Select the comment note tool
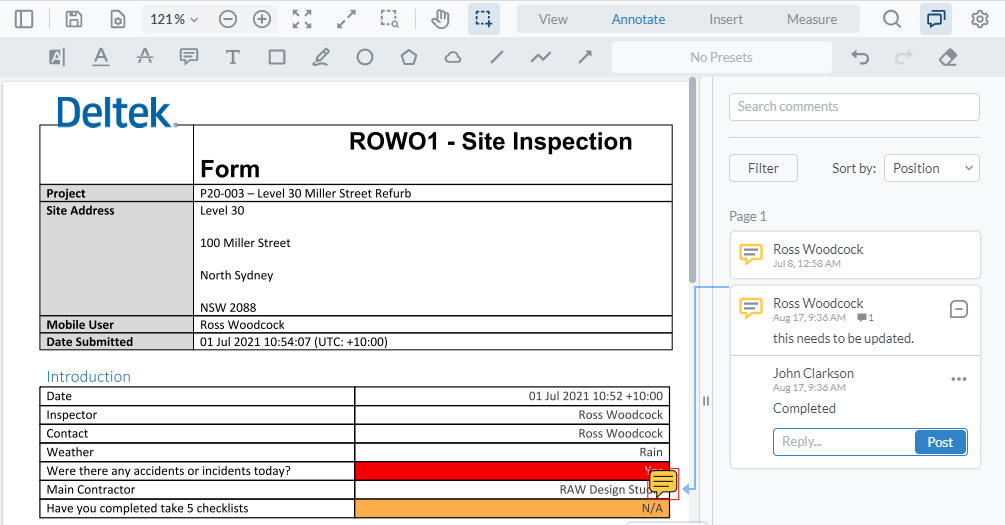This screenshot has width=1005, height=525. [x=188, y=57]
